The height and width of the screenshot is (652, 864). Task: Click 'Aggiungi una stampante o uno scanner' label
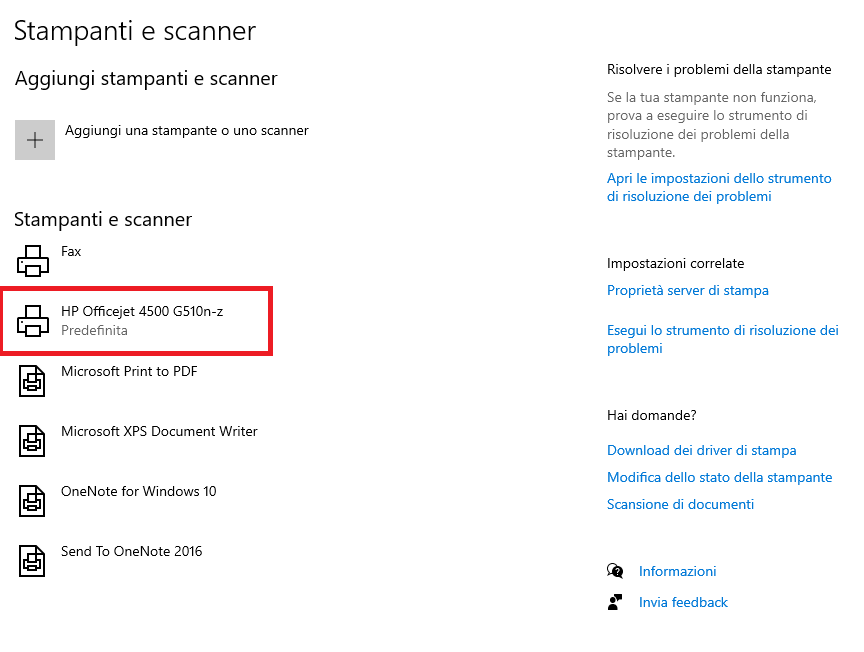pyautogui.click(x=187, y=131)
